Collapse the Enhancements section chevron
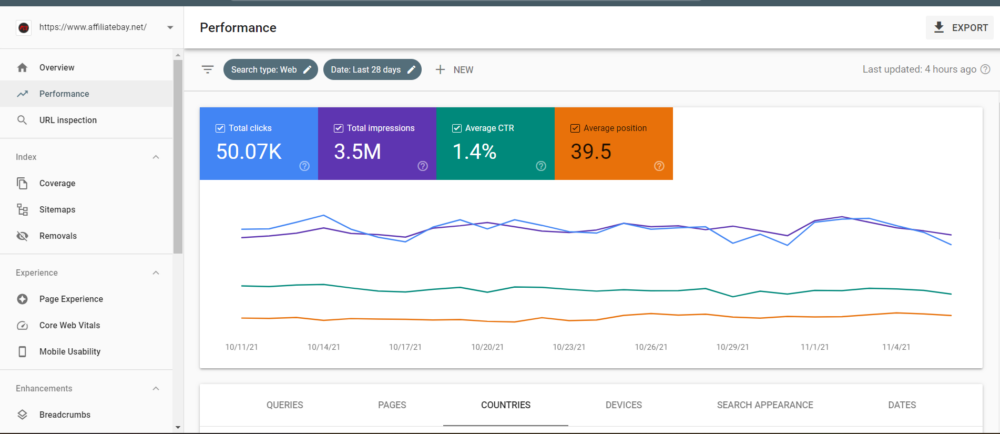This screenshot has width=1000, height=434. click(x=156, y=389)
